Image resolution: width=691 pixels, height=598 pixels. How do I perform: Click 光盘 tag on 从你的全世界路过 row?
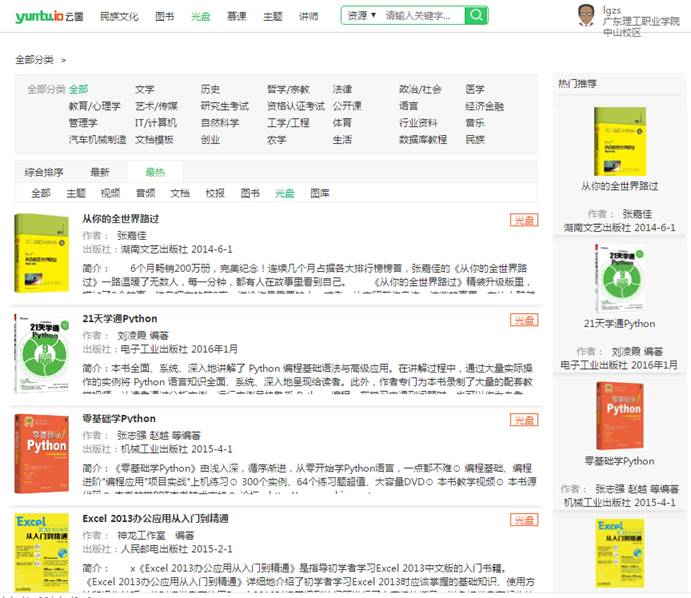[x=524, y=220]
